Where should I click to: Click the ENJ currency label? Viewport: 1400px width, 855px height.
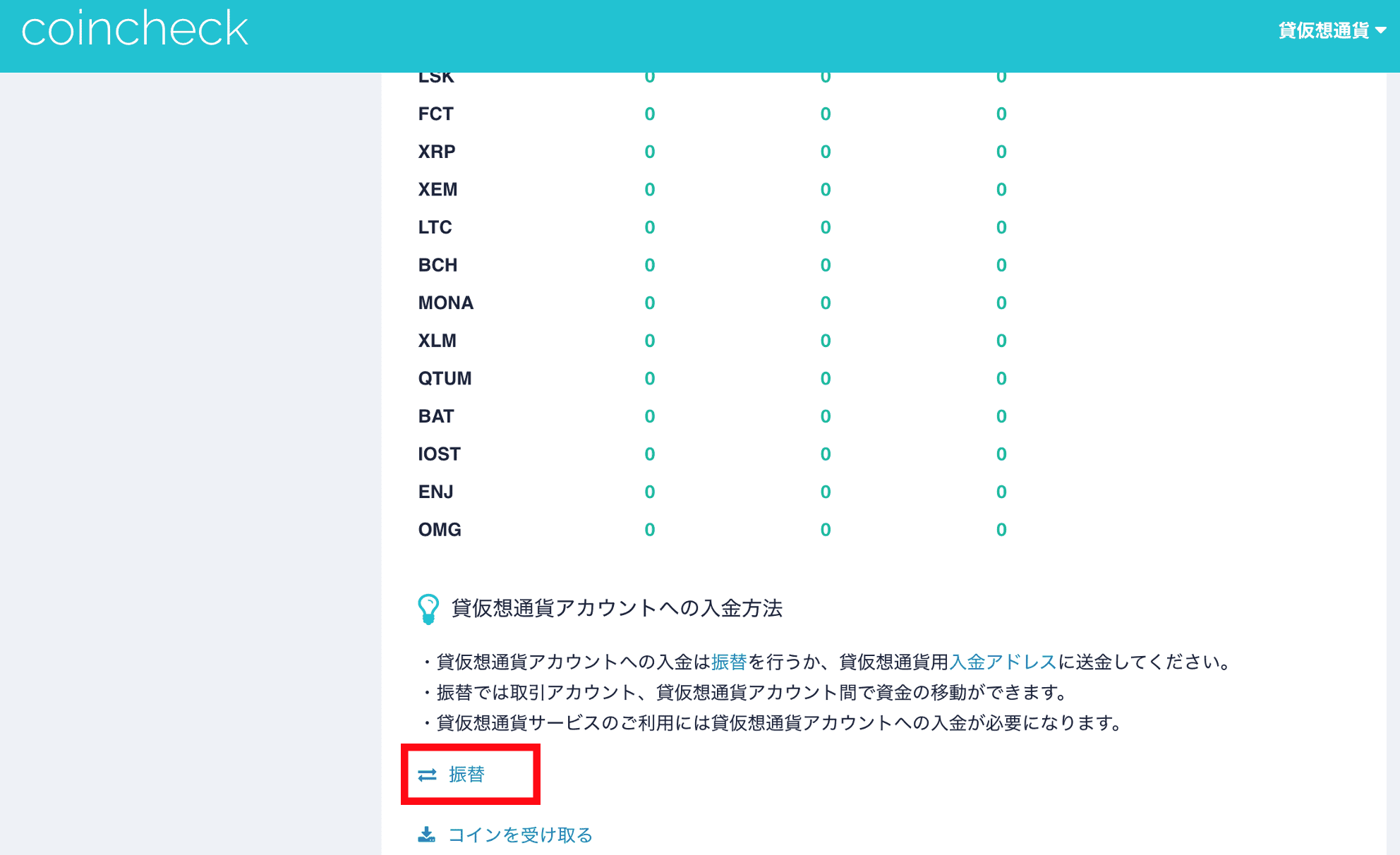point(435,492)
